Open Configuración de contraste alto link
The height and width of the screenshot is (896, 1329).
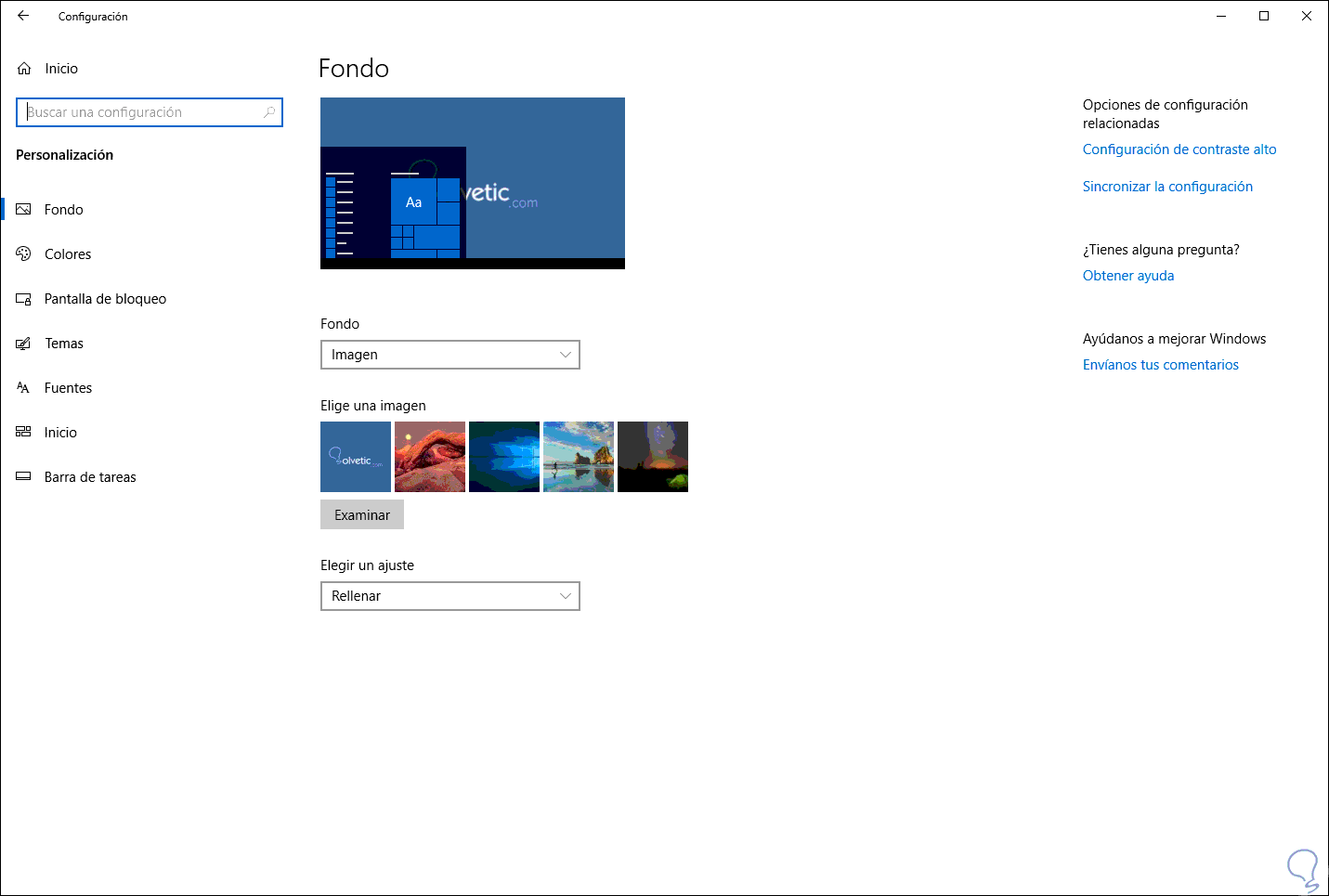click(1179, 149)
